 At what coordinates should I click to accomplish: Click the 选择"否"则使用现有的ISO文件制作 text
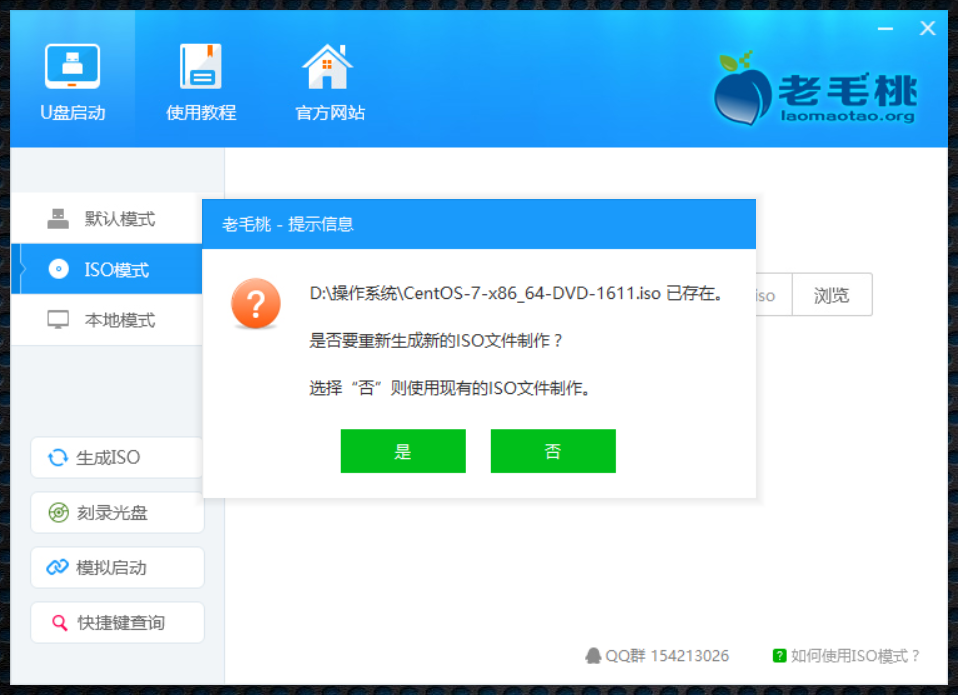[x=450, y=388]
